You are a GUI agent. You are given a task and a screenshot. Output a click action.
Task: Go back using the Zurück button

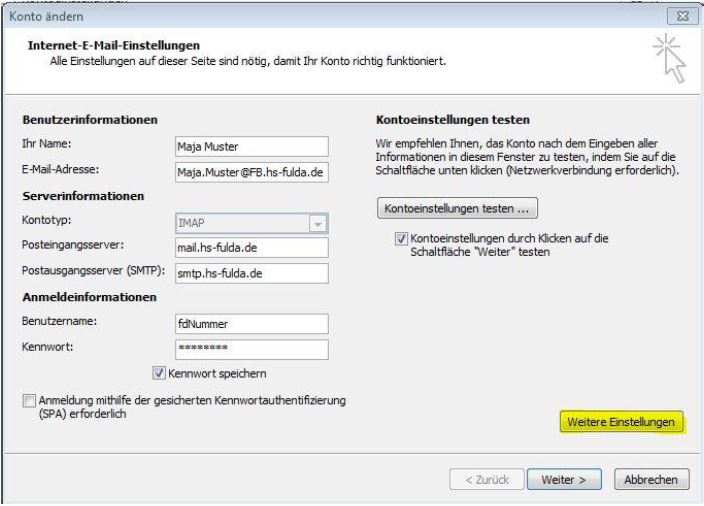485,479
